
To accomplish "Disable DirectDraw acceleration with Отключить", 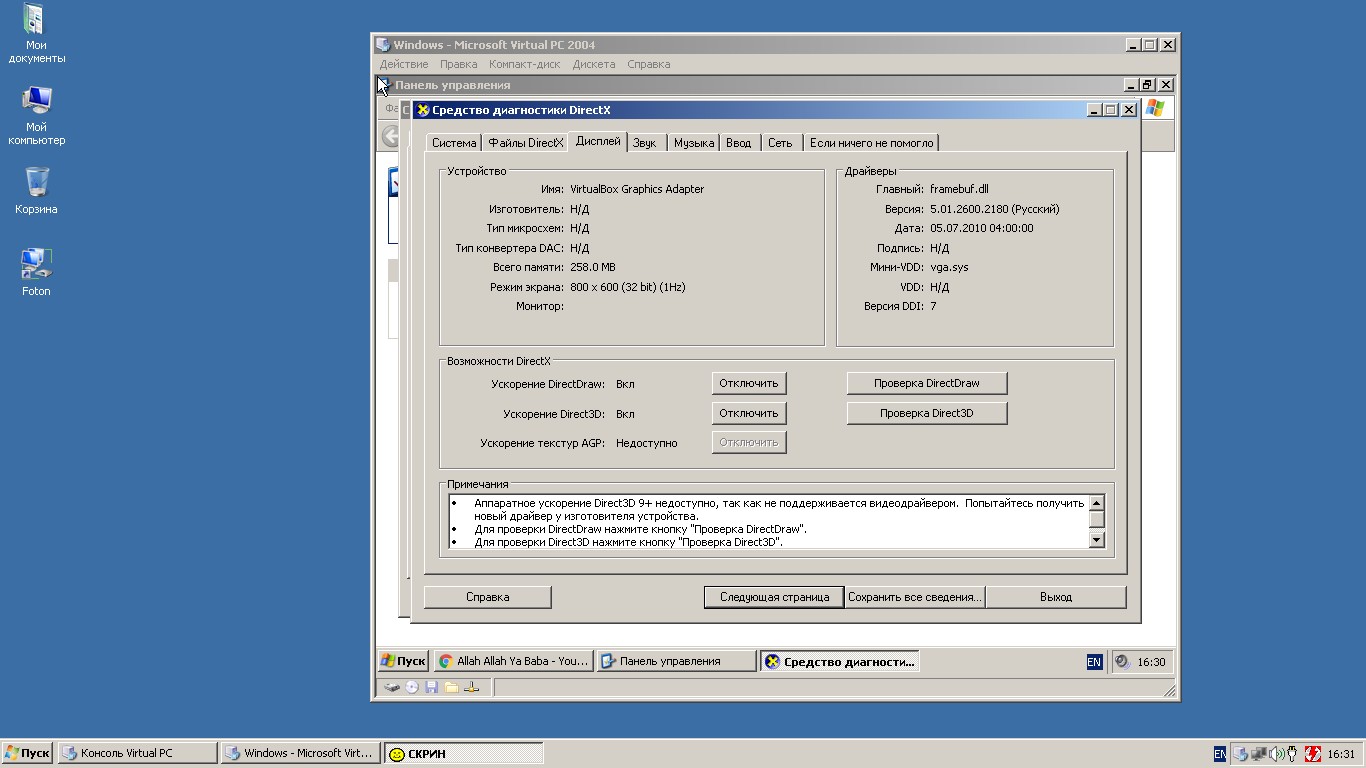I will [749, 383].
